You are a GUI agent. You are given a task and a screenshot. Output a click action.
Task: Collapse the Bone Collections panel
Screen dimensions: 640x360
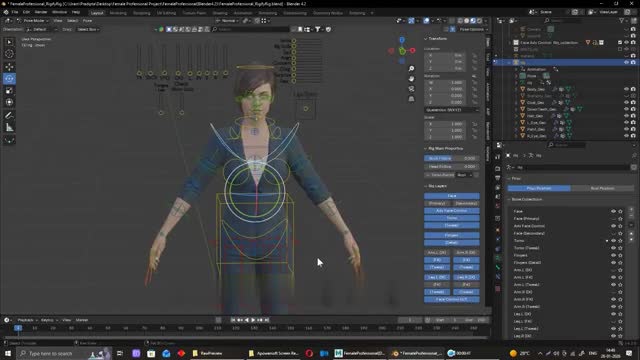point(509,200)
